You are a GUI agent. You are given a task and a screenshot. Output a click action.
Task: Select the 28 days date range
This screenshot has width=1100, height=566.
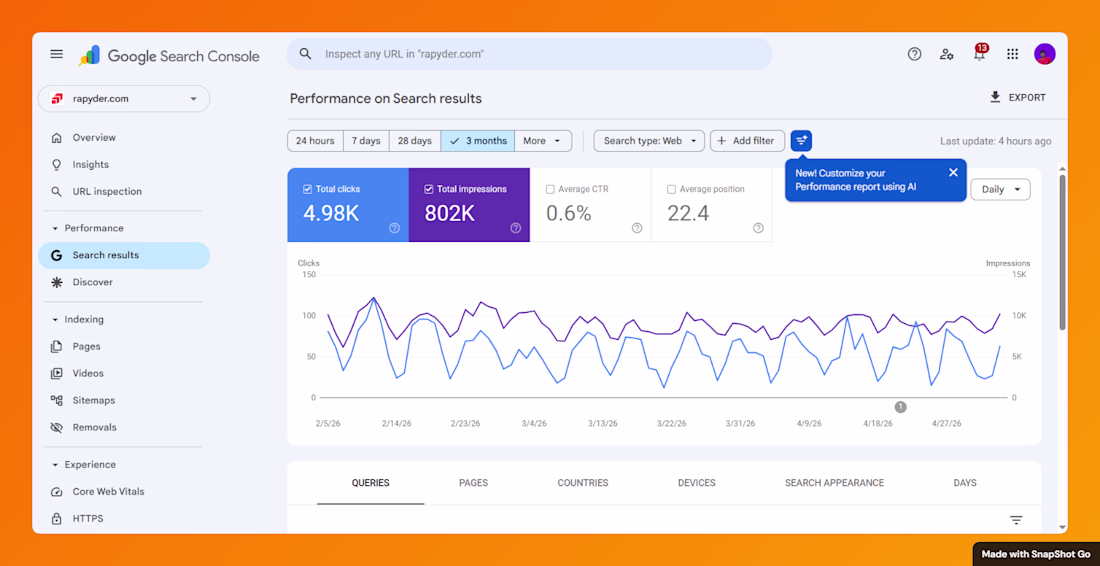coord(415,141)
